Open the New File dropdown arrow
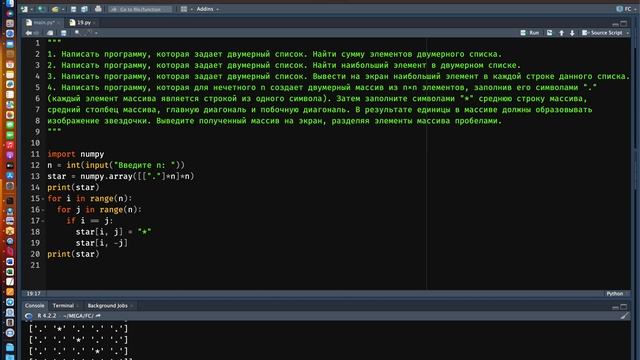Viewport: 640px width, 360px height. tap(31, 9)
